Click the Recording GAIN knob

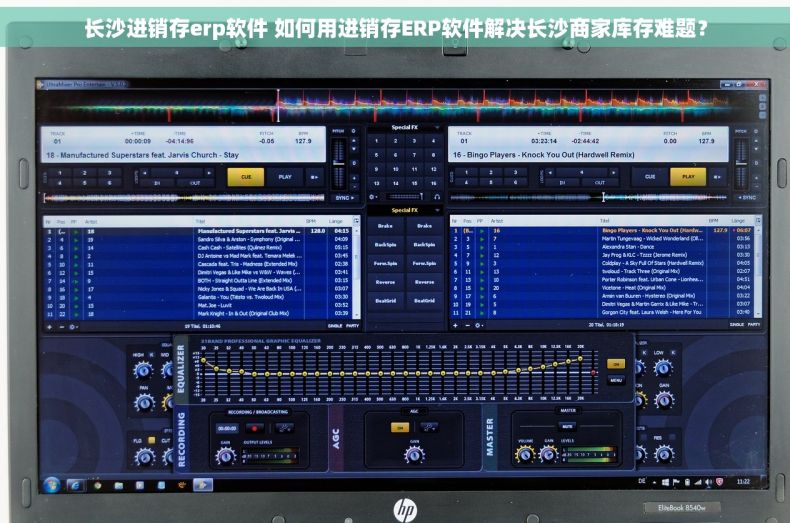click(225, 456)
